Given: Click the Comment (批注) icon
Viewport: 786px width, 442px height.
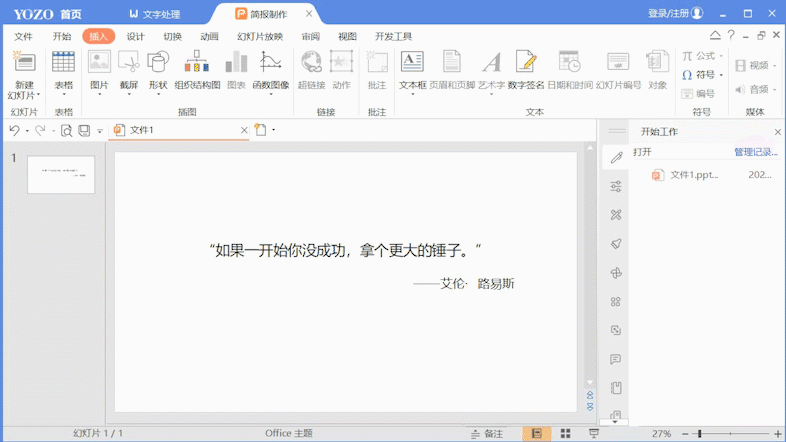Looking at the screenshot, I should (x=377, y=62).
